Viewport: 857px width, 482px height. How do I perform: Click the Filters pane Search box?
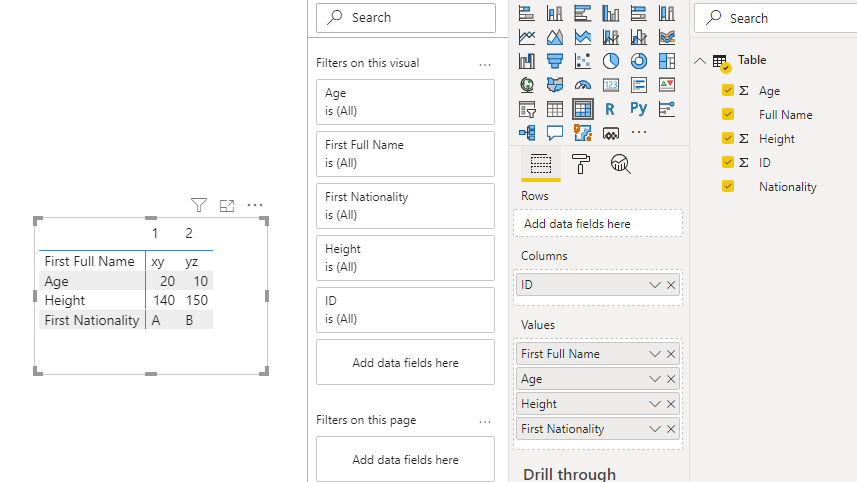[406, 17]
